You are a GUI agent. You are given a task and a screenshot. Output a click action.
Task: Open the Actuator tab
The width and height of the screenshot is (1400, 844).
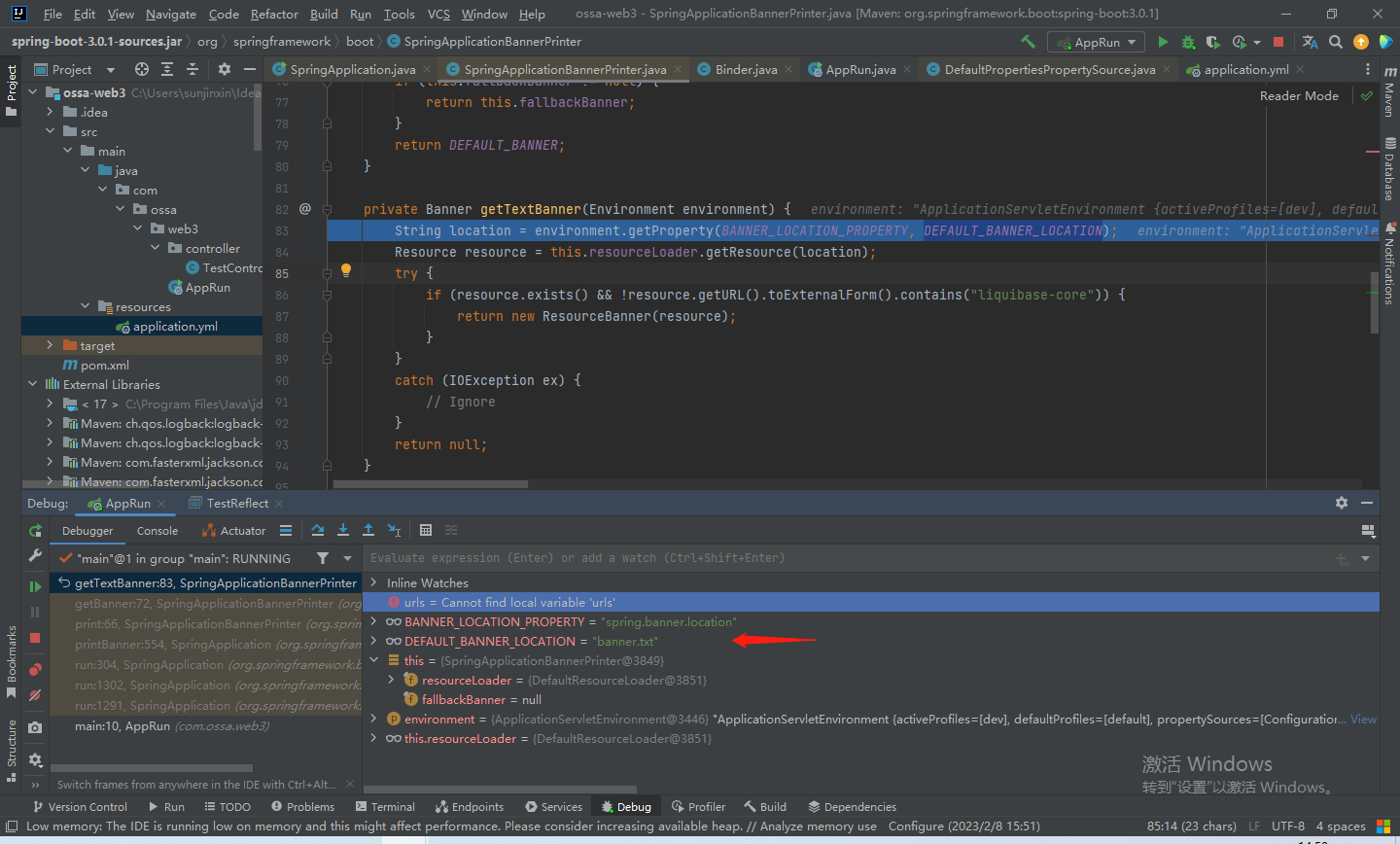[233, 531]
